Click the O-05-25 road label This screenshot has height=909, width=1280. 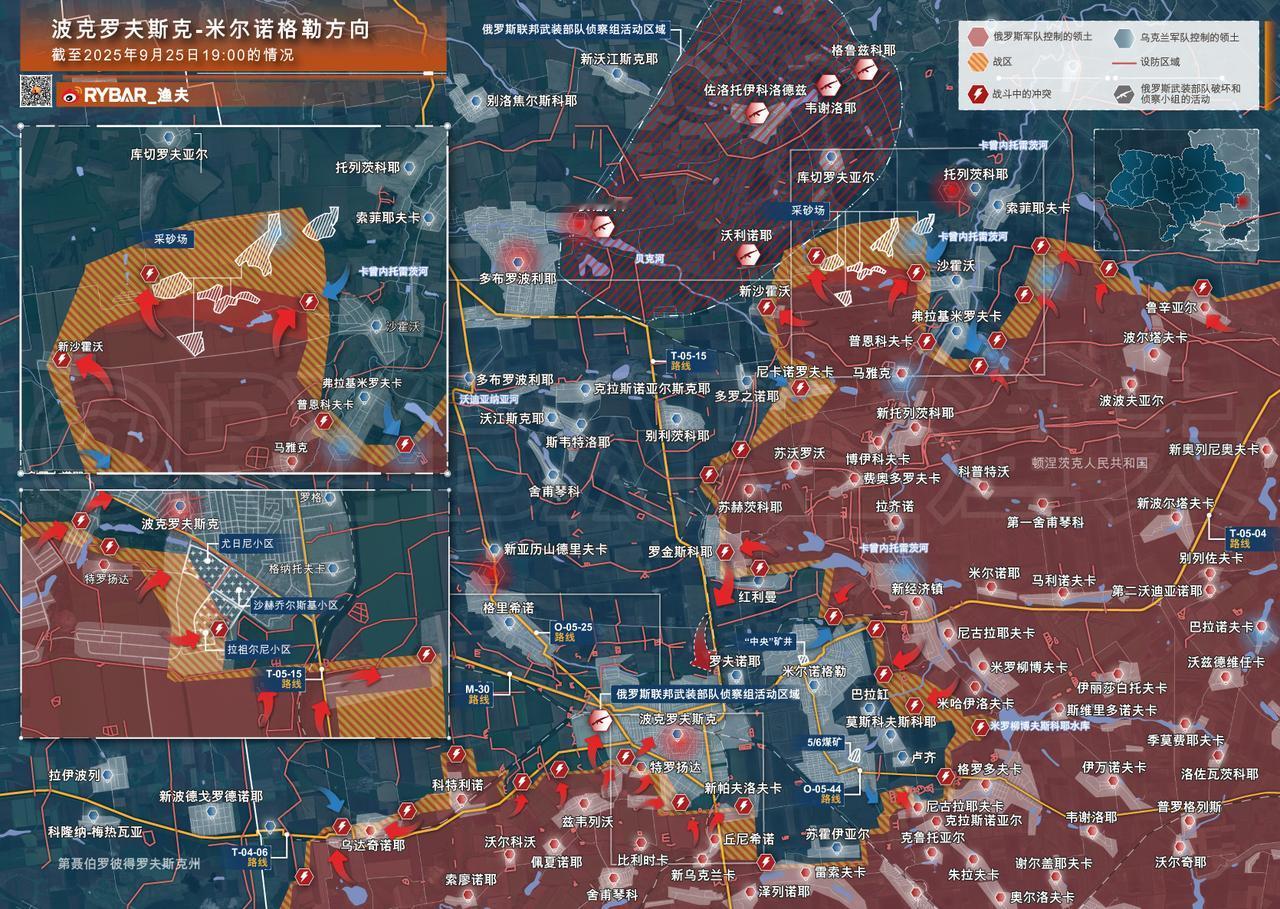click(572, 632)
